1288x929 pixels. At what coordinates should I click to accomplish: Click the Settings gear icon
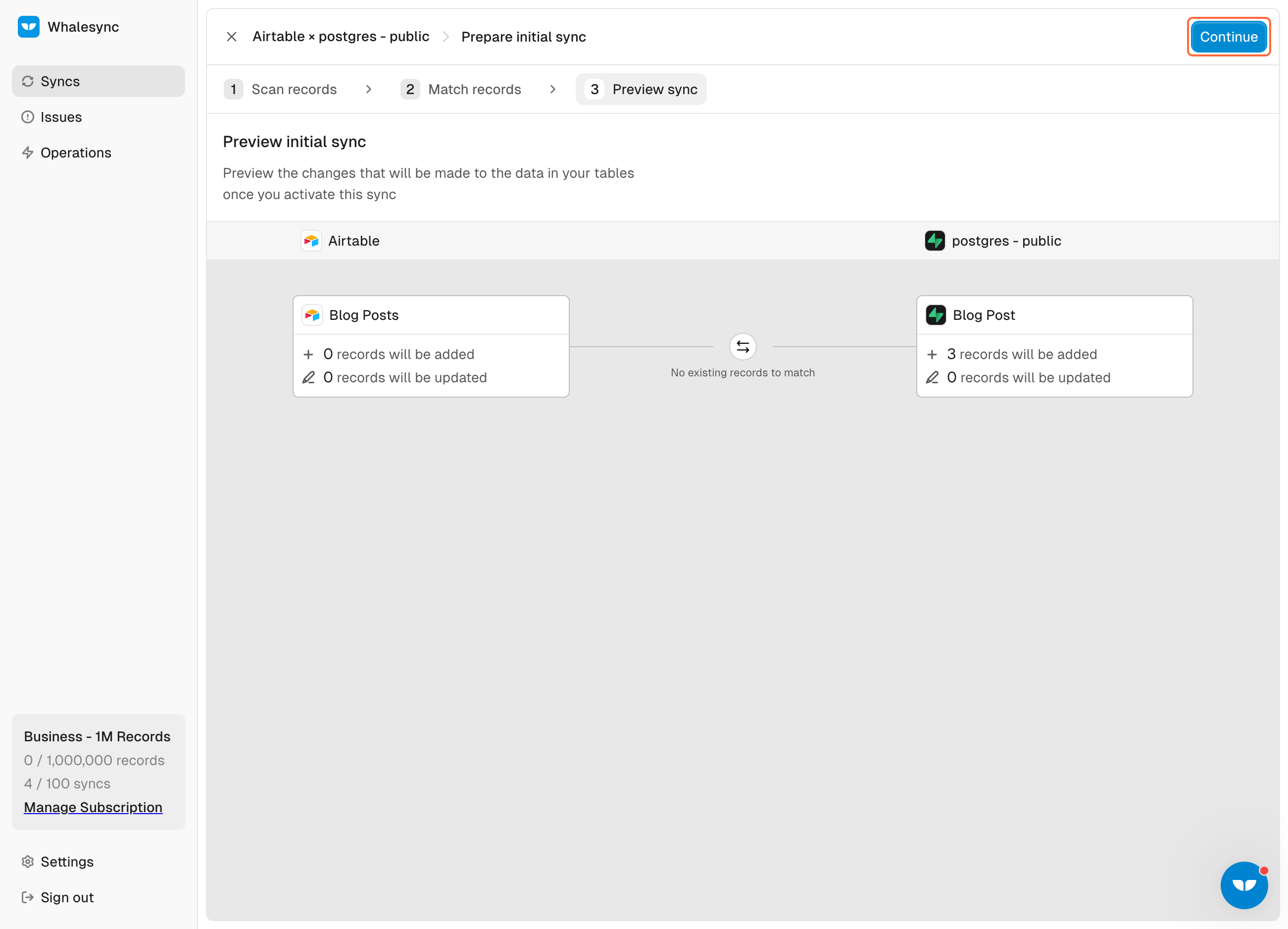pyautogui.click(x=28, y=862)
